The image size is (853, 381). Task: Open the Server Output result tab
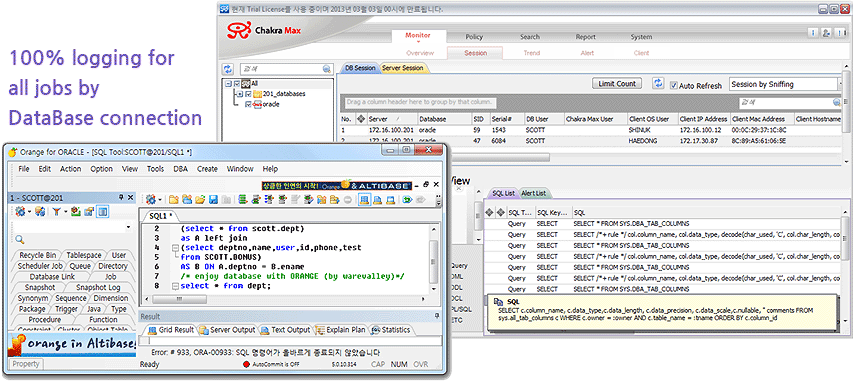pos(227,330)
